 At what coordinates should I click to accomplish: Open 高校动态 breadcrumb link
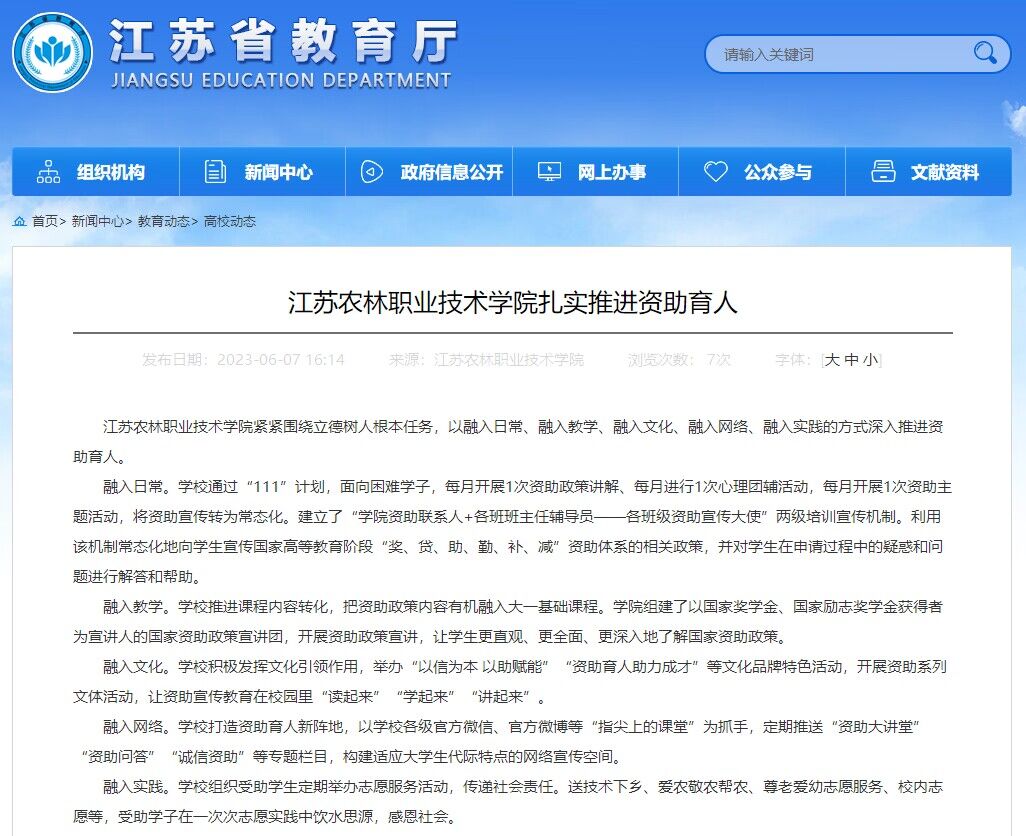tap(230, 221)
